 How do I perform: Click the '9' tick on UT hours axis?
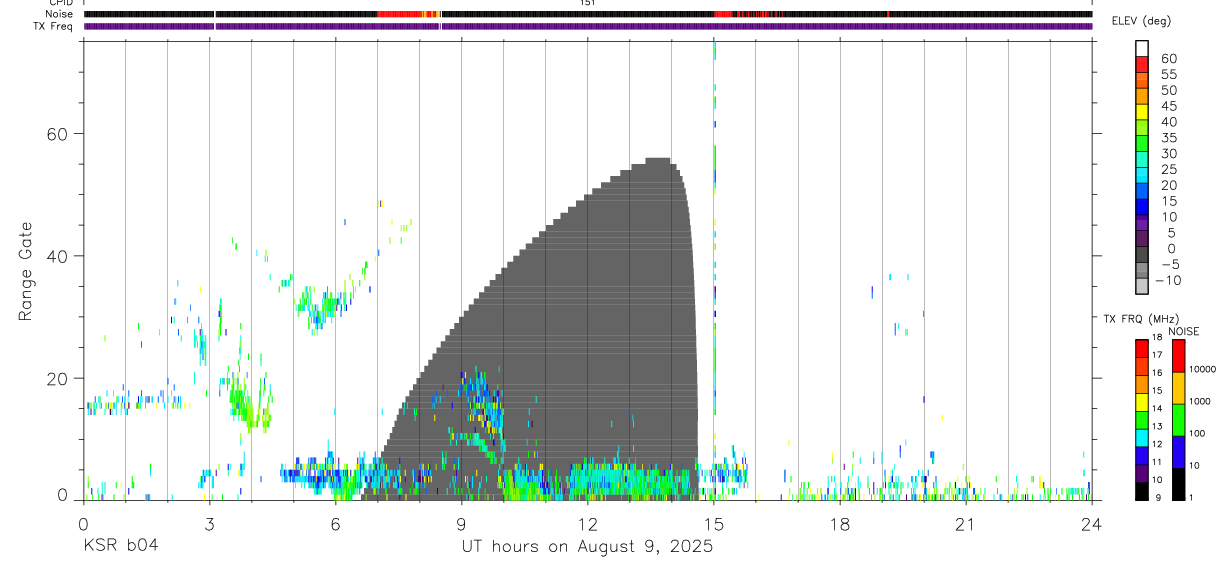pos(462,523)
